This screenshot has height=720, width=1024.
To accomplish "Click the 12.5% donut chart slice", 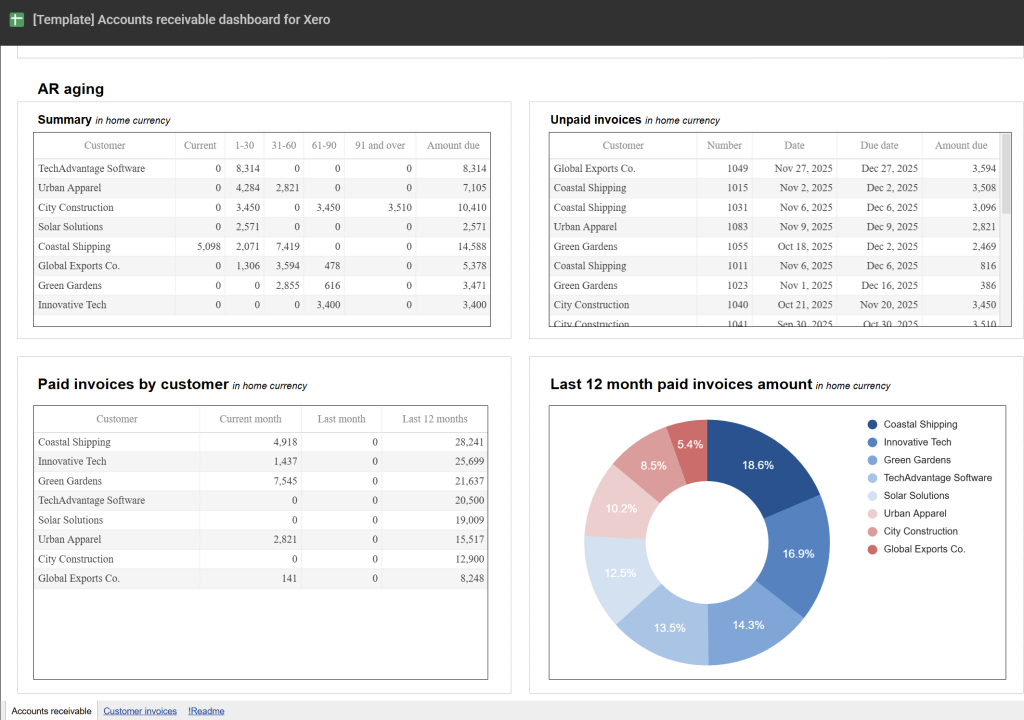I will (619, 573).
